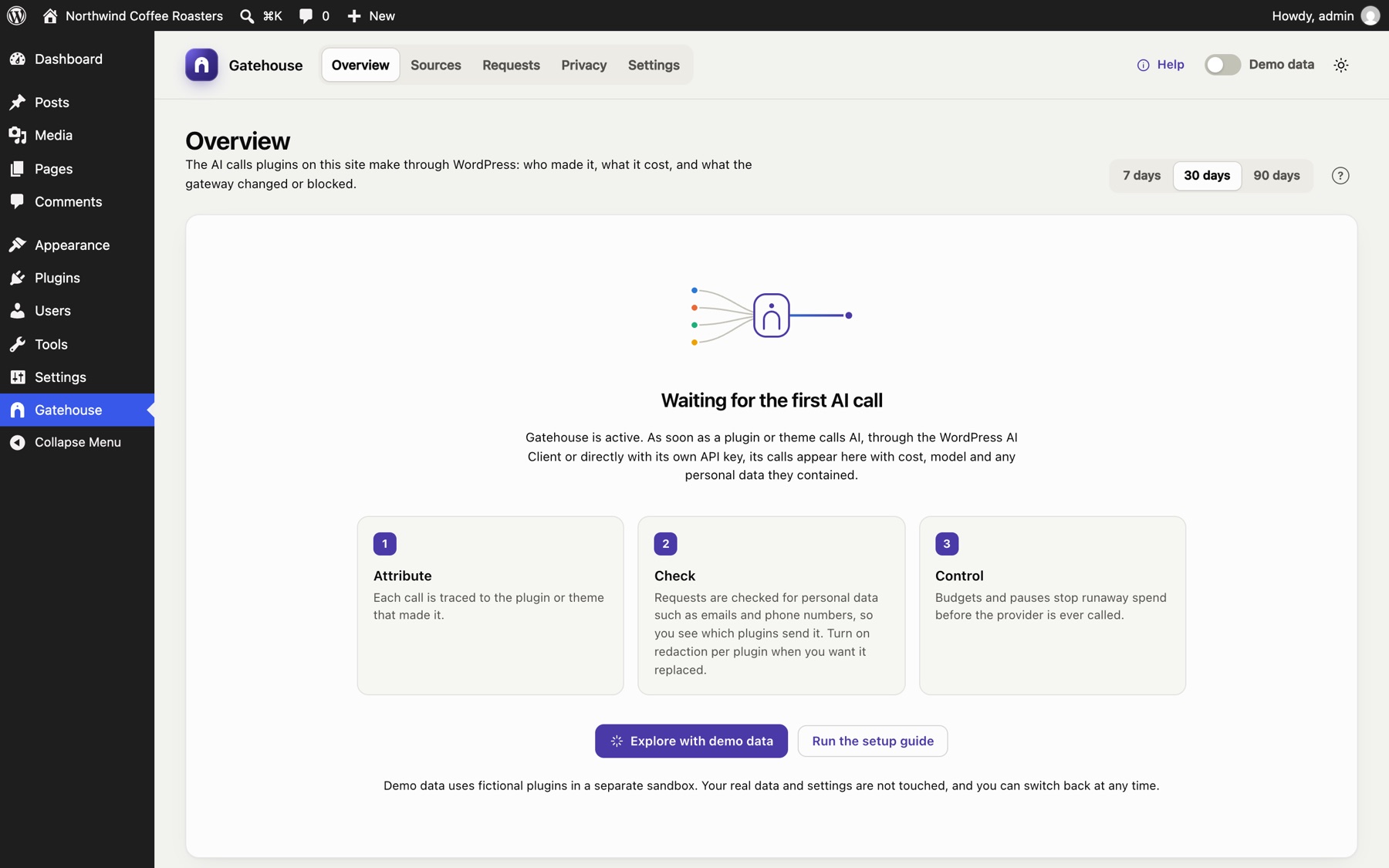The width and height of the screenshot is (1389, 868).
Task: Click the Waiting for the first AI call heading
Action: tap(772, 400)
